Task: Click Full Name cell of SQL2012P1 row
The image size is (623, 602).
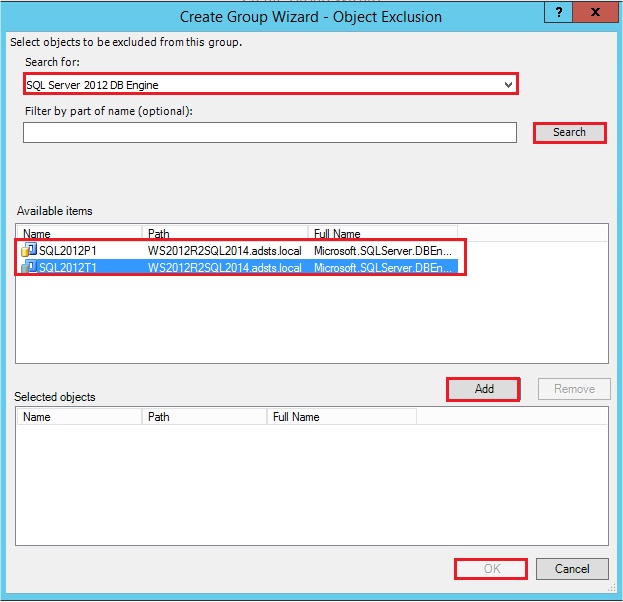Action: (383, 251)
